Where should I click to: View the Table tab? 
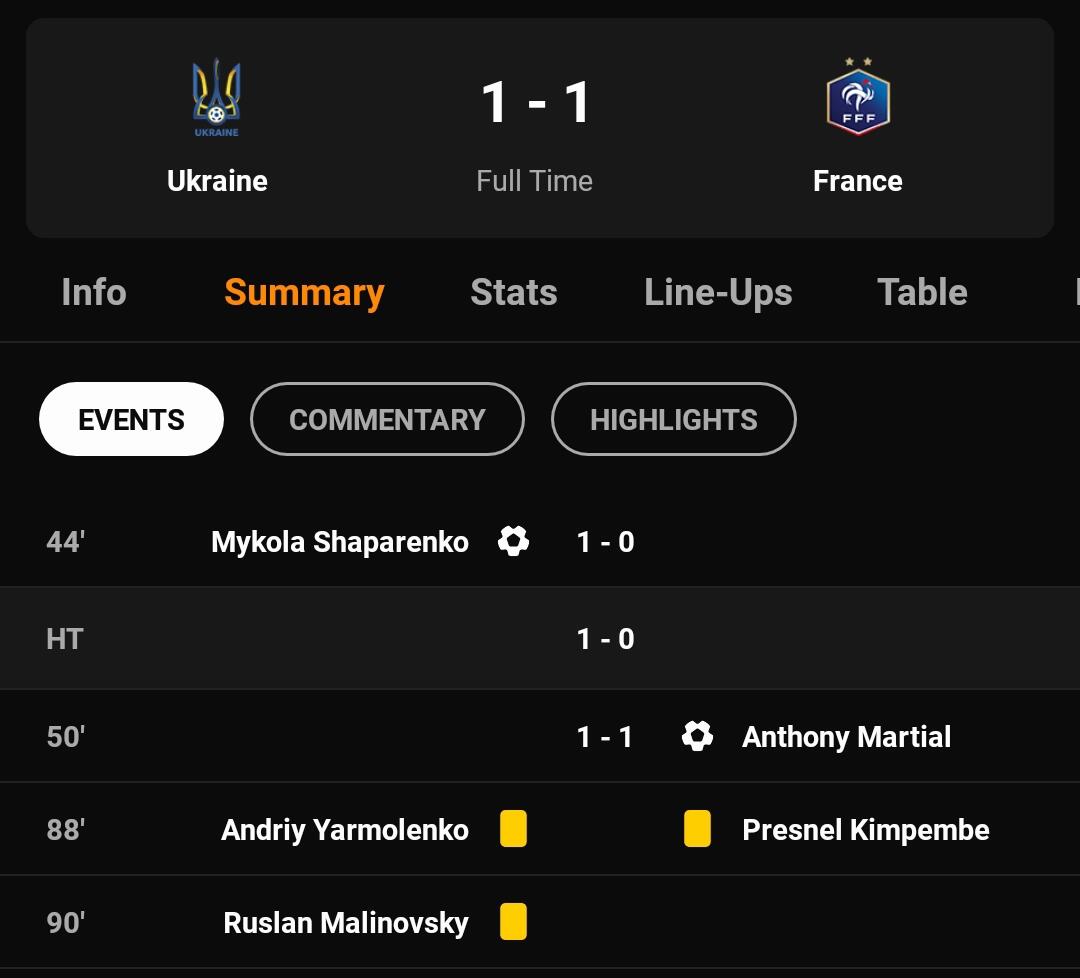pyautogui.click(x=922, y=292)
